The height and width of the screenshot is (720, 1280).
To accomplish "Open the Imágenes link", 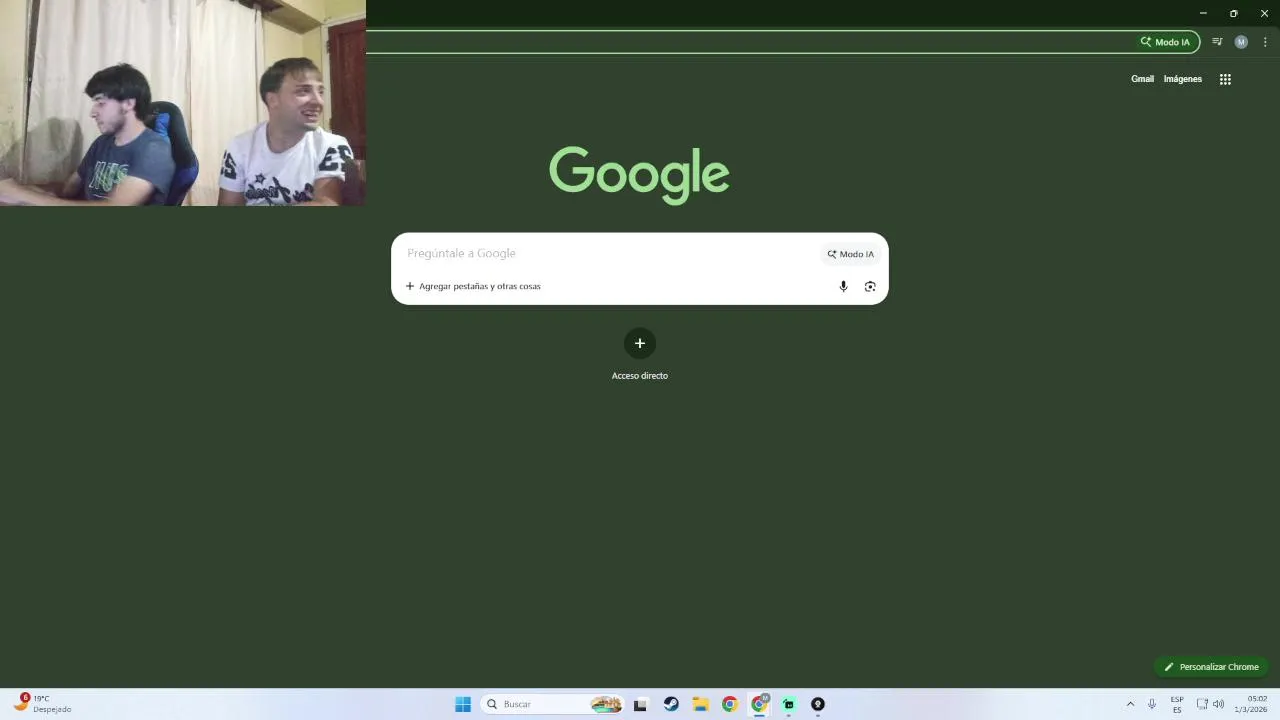I will 1183,79.
